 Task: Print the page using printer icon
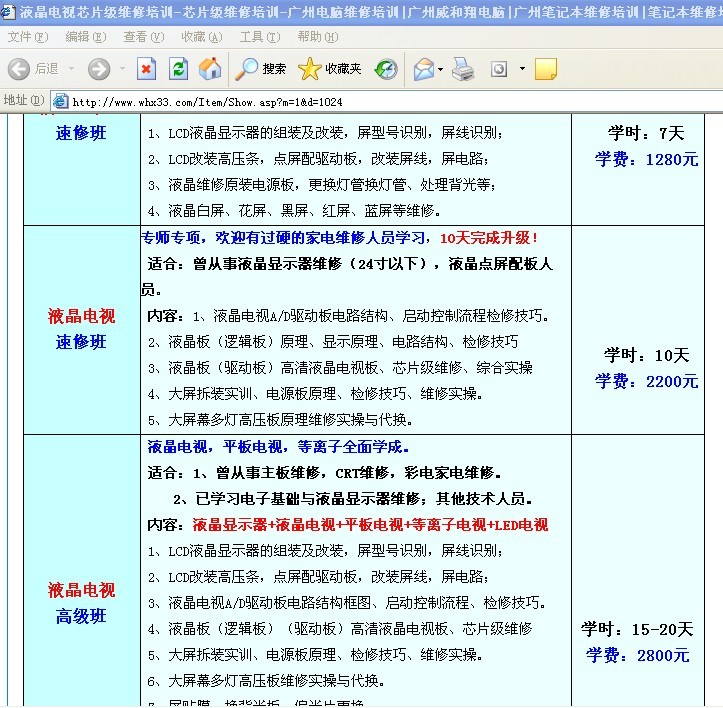point(463,69)
